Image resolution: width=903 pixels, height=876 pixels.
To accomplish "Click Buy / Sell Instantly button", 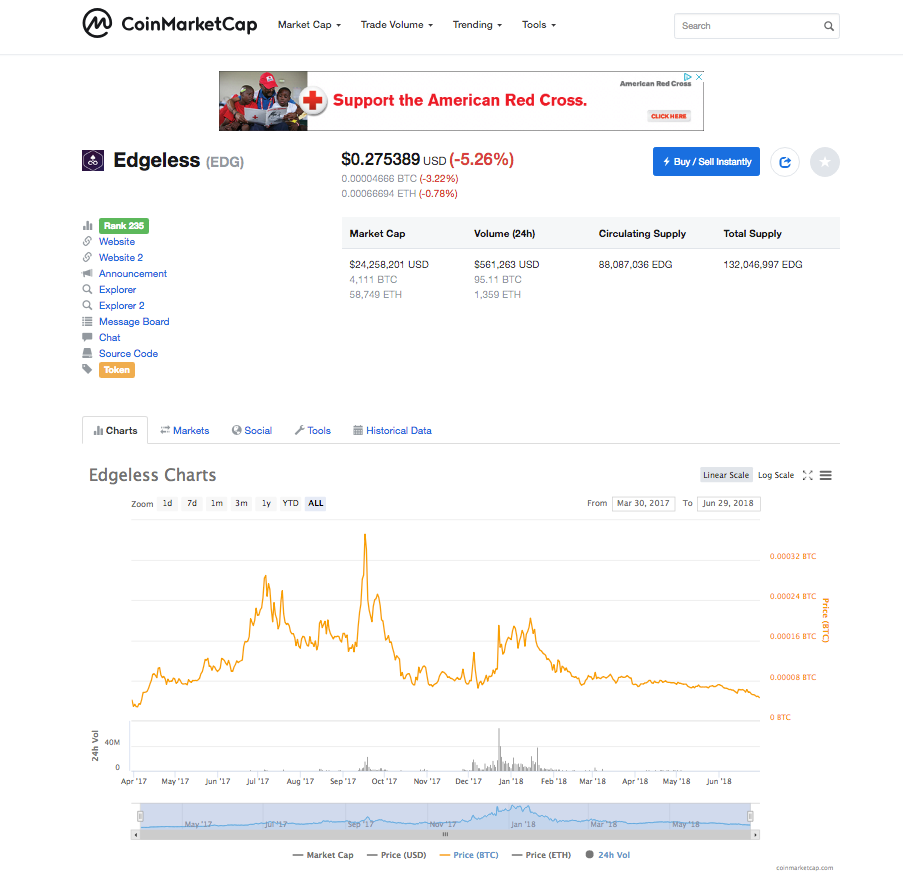I will [706, 162].
